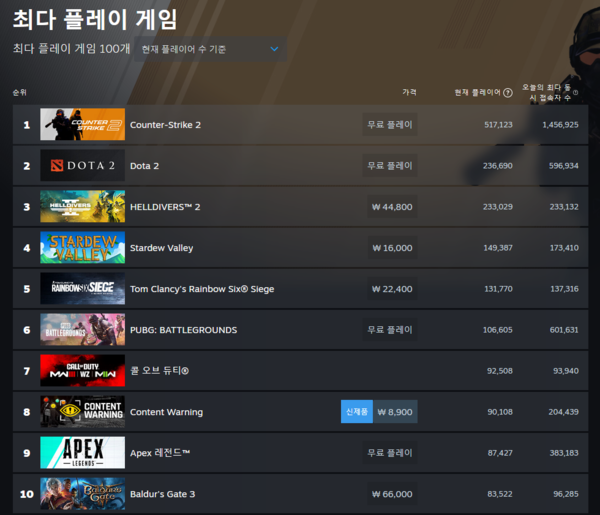Click the 신제품 badge on Content Warning

(357, 412)
